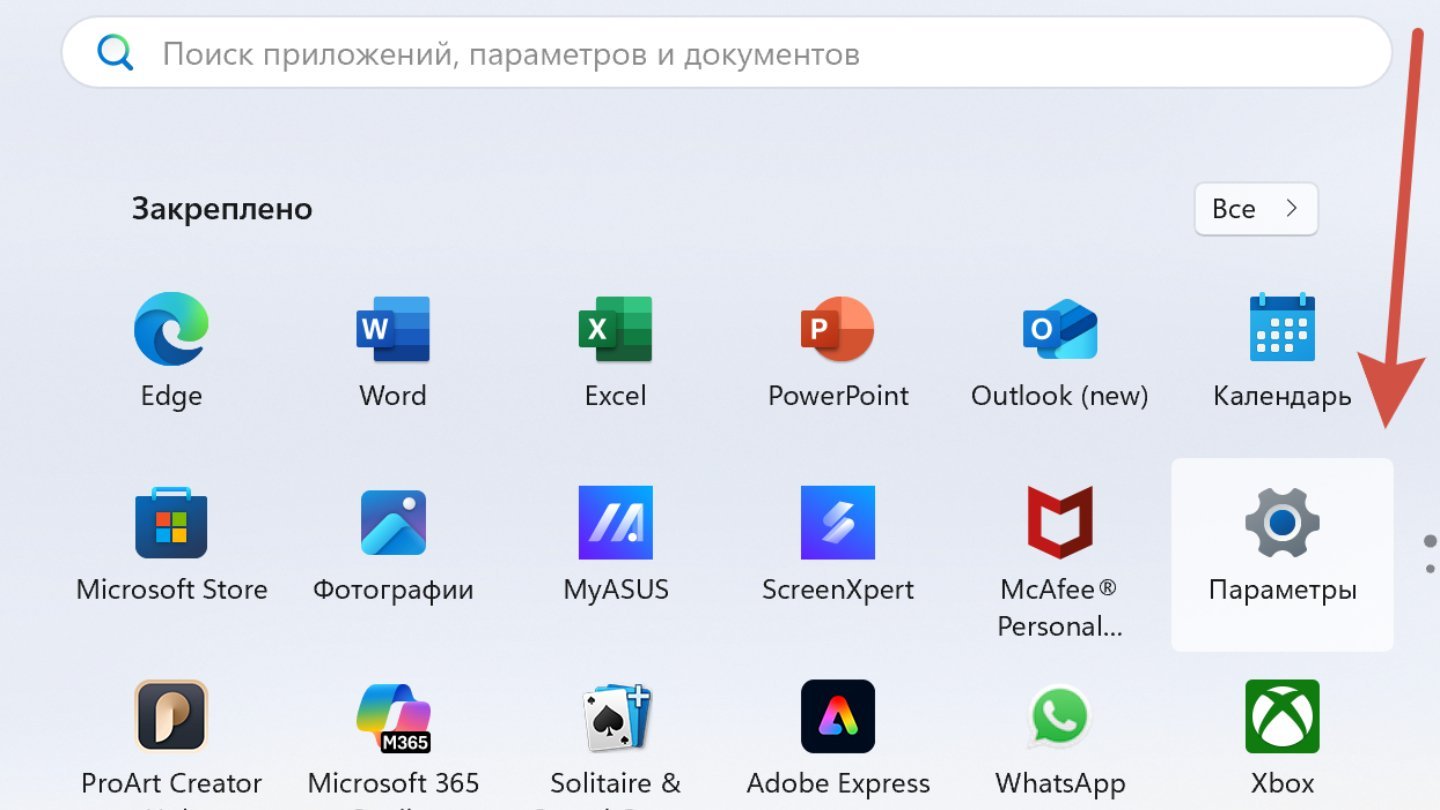
Task: Open Параметры settings gear
Action: point(1282,555)
